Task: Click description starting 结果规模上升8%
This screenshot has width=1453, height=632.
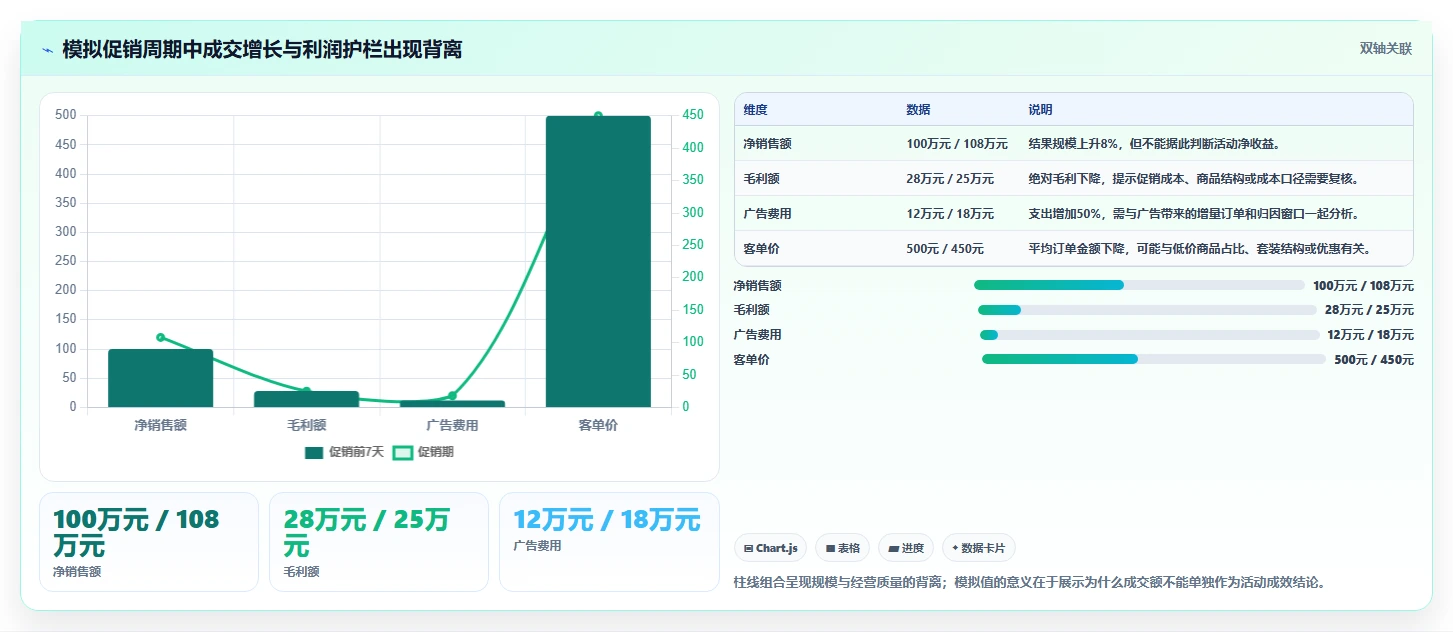Action: click(x=1155, y=144)
